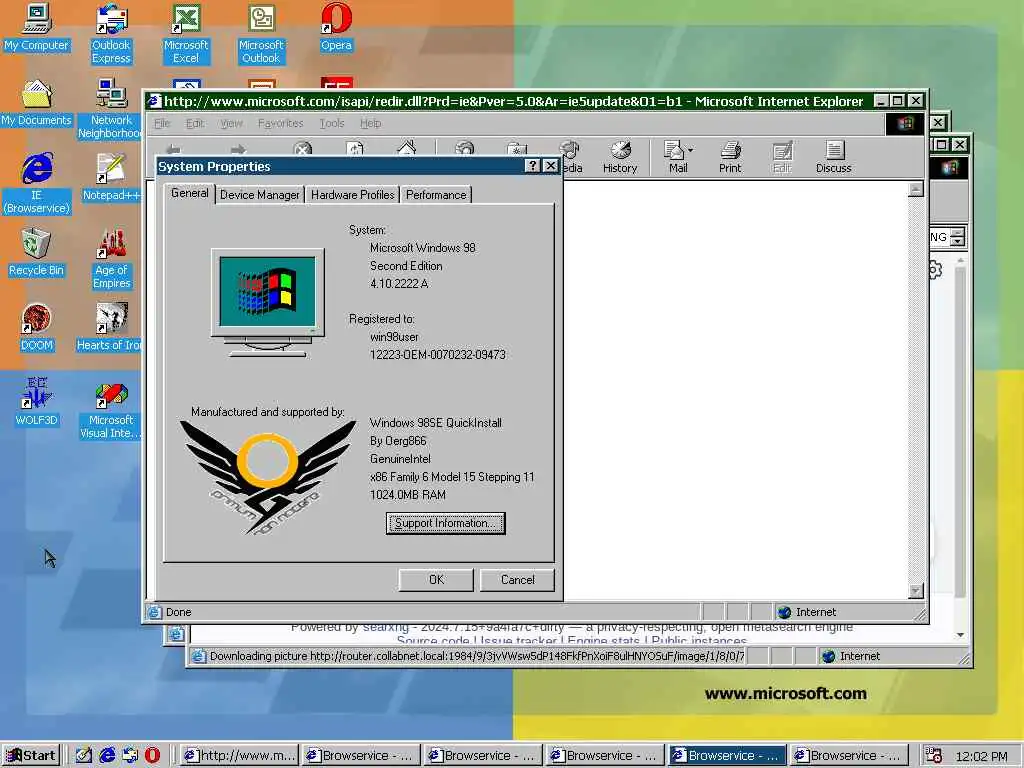Click the scroll down arrow in Internet Explorer

(x=916, y=590)
